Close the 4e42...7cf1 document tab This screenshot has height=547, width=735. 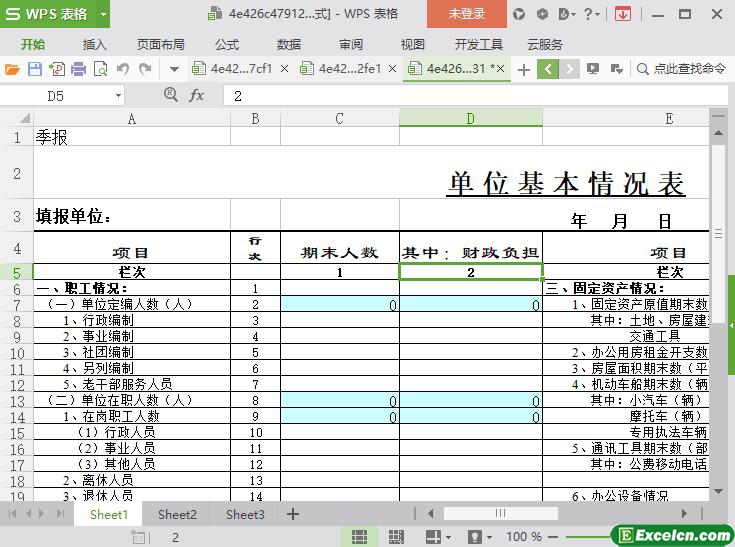(x=284, y=69)
